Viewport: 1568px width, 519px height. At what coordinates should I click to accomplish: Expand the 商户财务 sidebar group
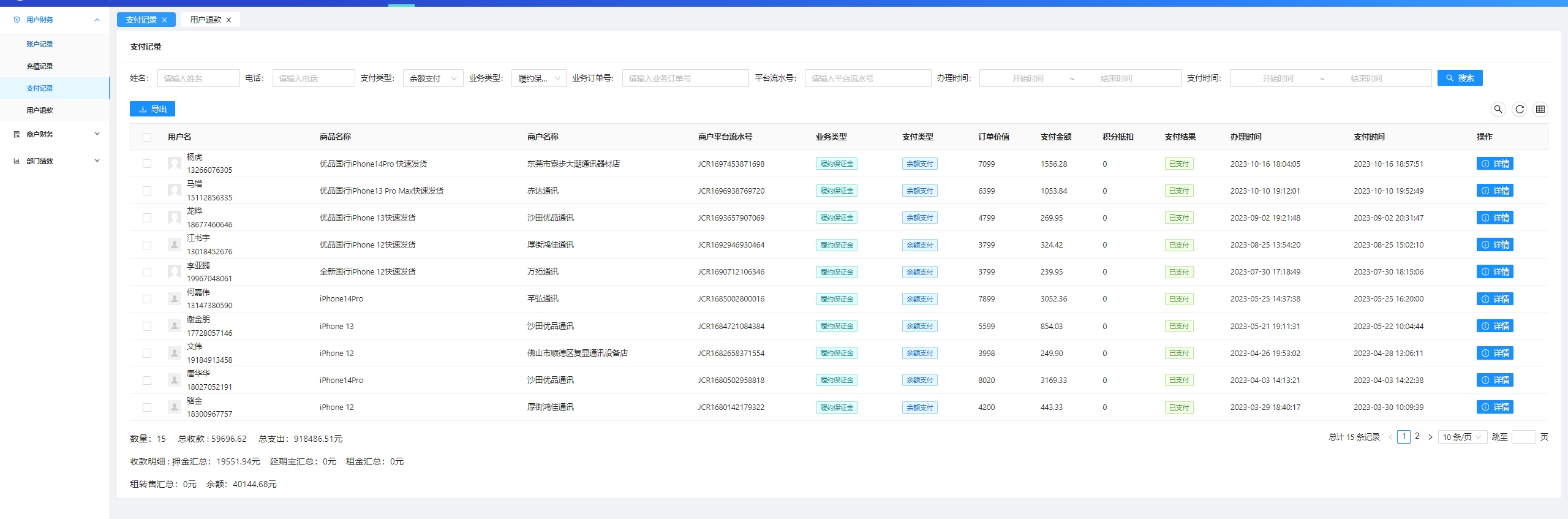coord(97,134)
